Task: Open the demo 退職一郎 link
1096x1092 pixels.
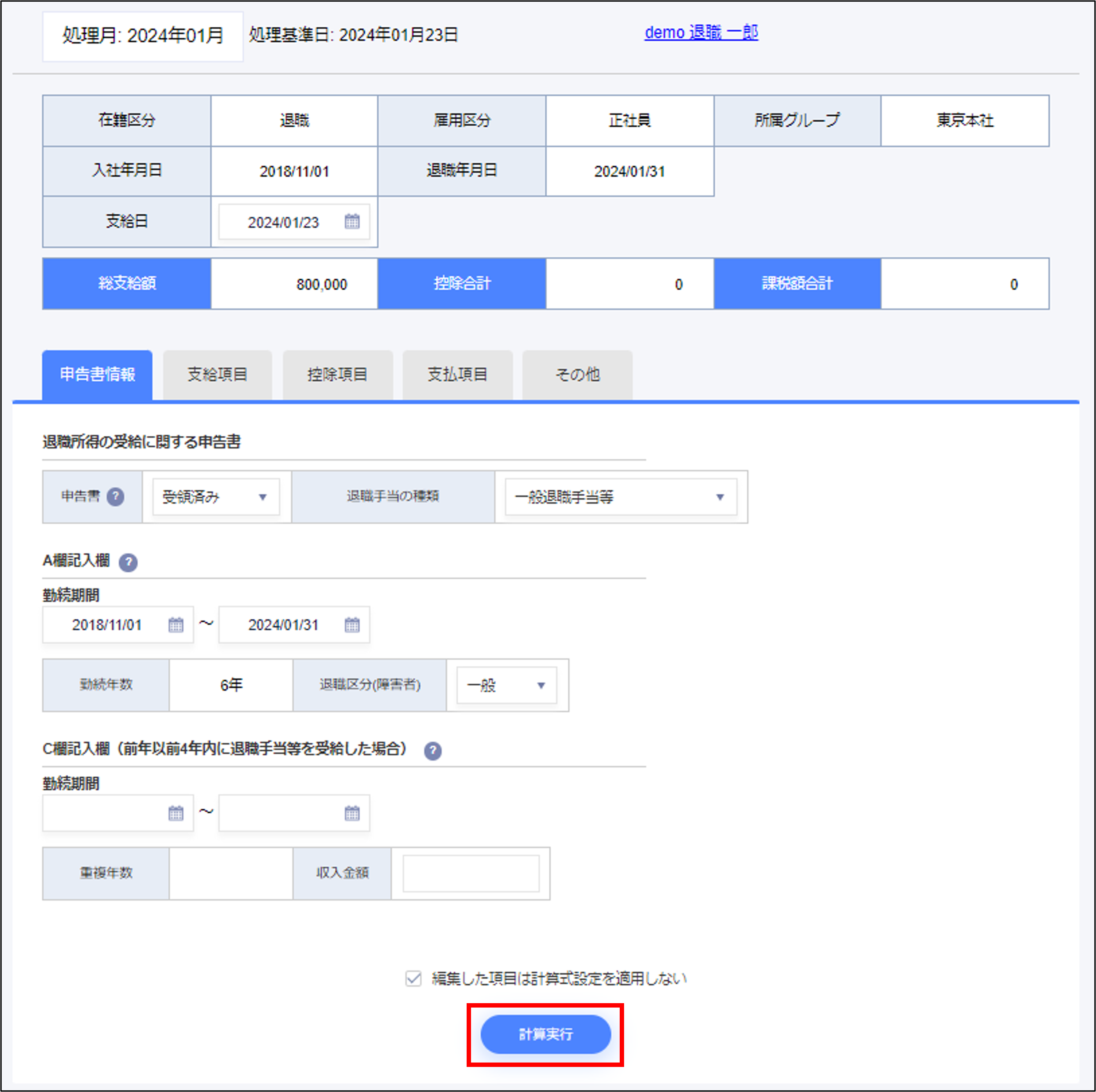Action: point(701,33)
